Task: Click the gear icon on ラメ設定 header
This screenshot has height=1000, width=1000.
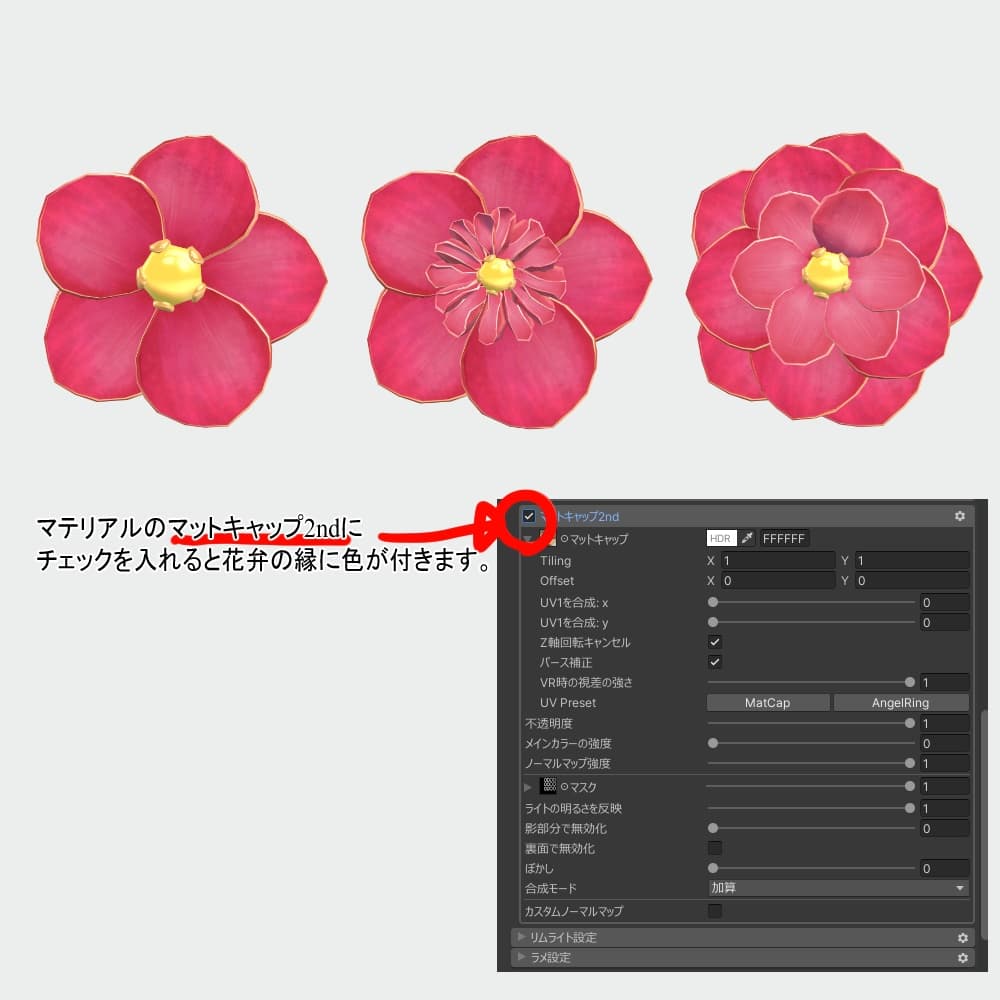Action: pyautogui.click(x=963, y=959)
